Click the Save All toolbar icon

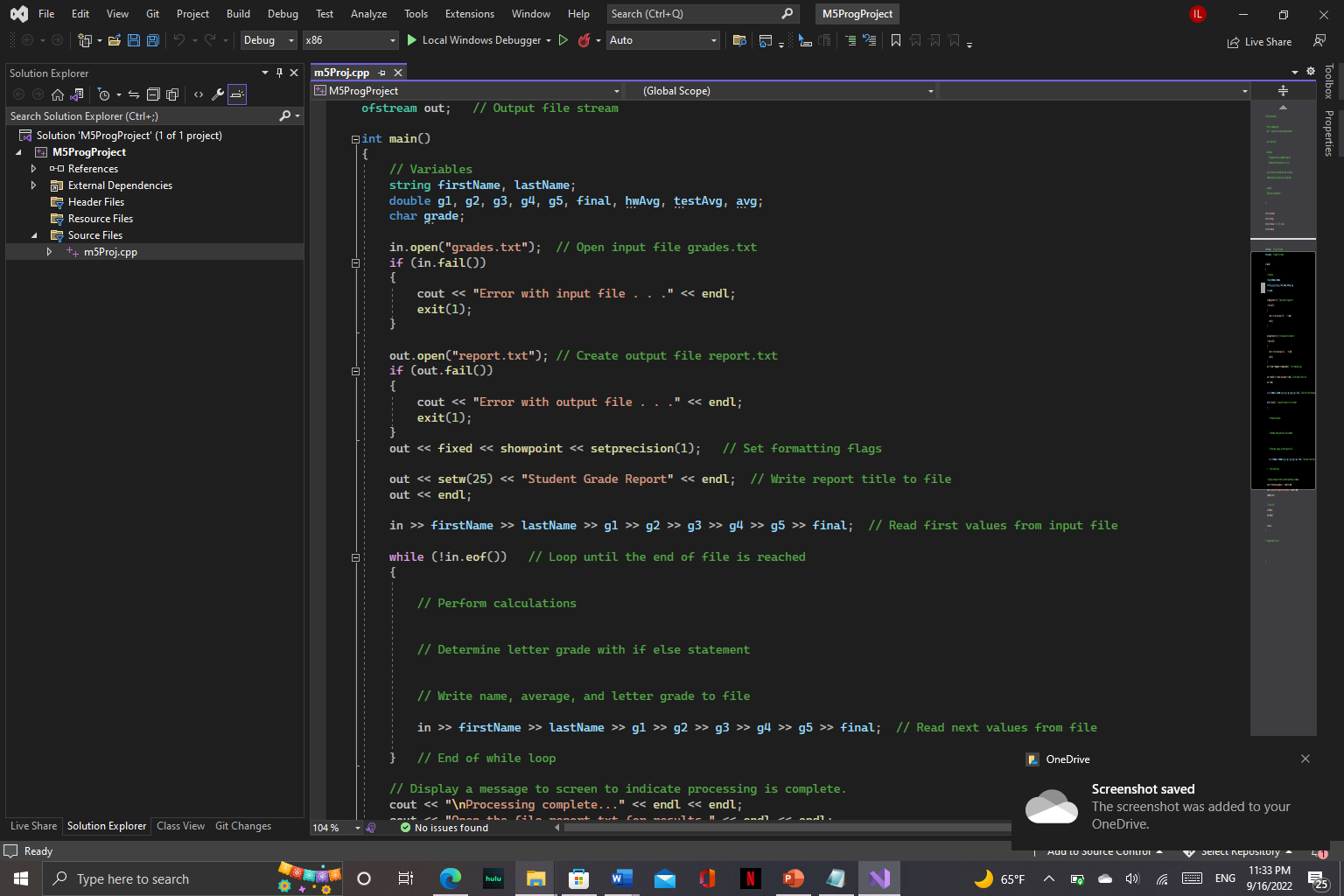click(x=153, y=40)
